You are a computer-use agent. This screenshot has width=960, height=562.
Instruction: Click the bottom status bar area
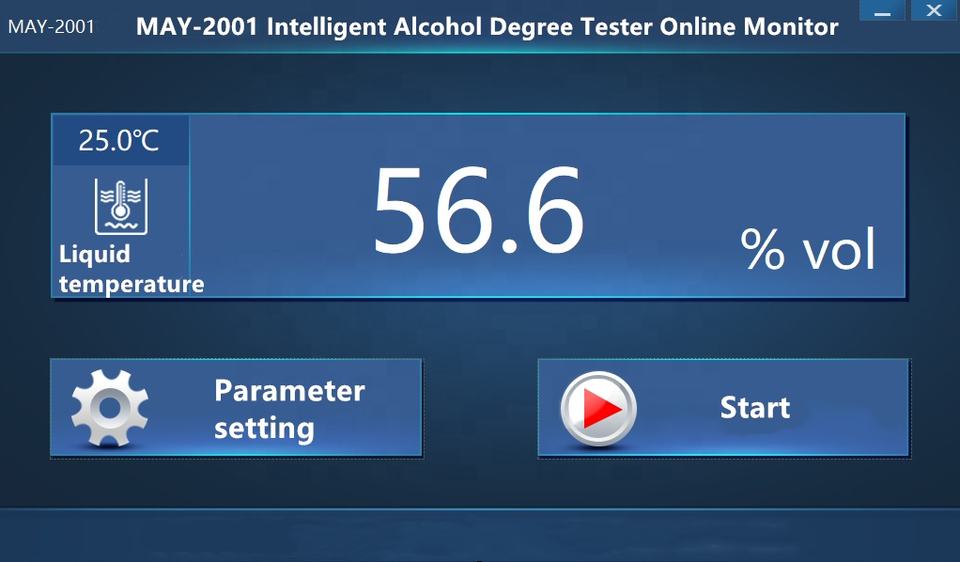pos(480,534)
